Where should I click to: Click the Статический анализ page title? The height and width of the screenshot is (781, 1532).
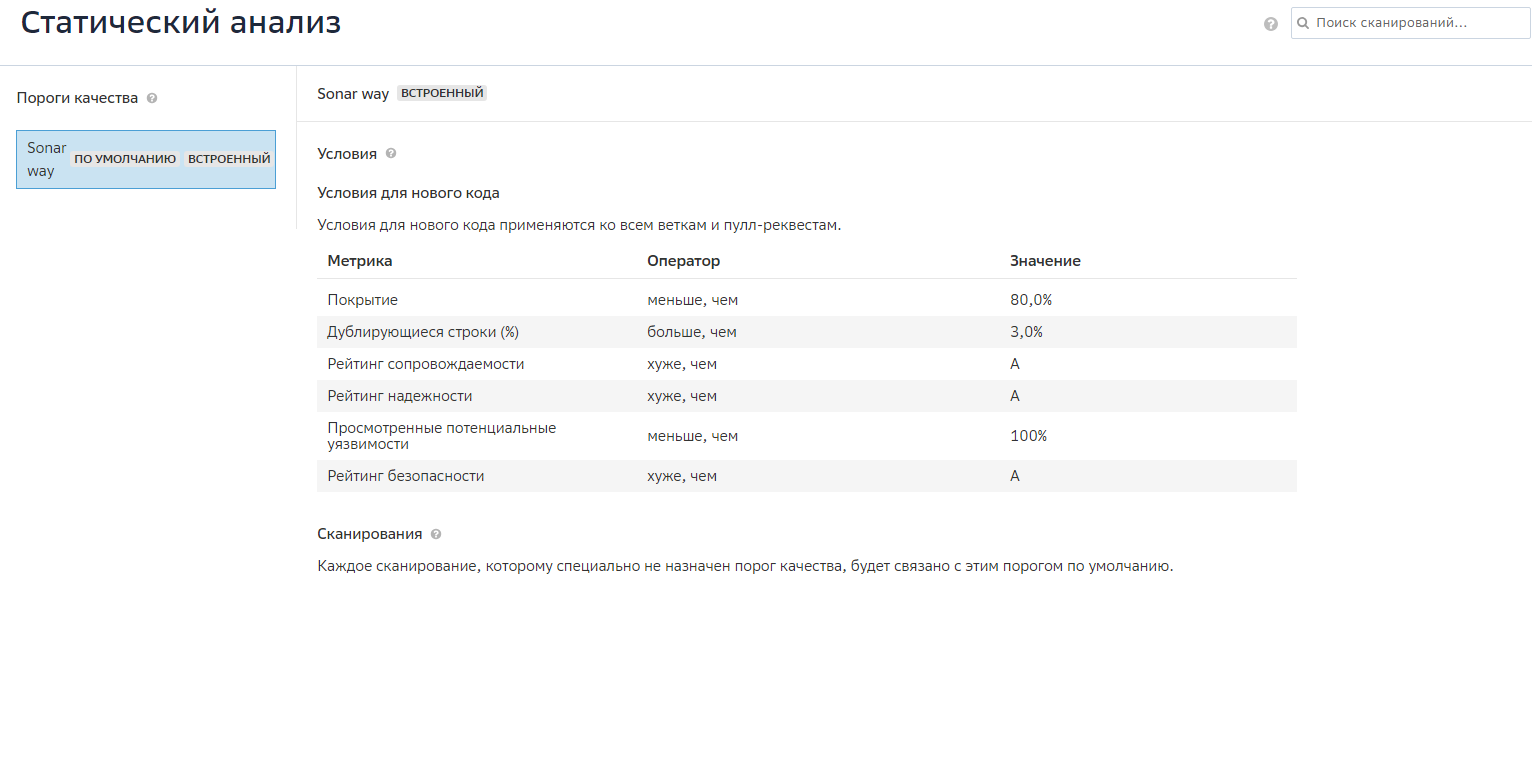tap(181, 23)
